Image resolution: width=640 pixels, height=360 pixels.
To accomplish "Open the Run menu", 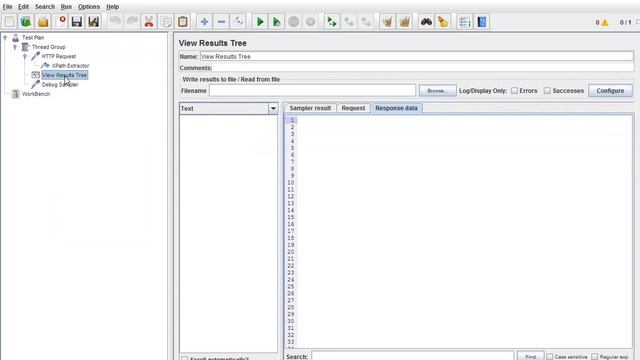I will tap(66, 7).
